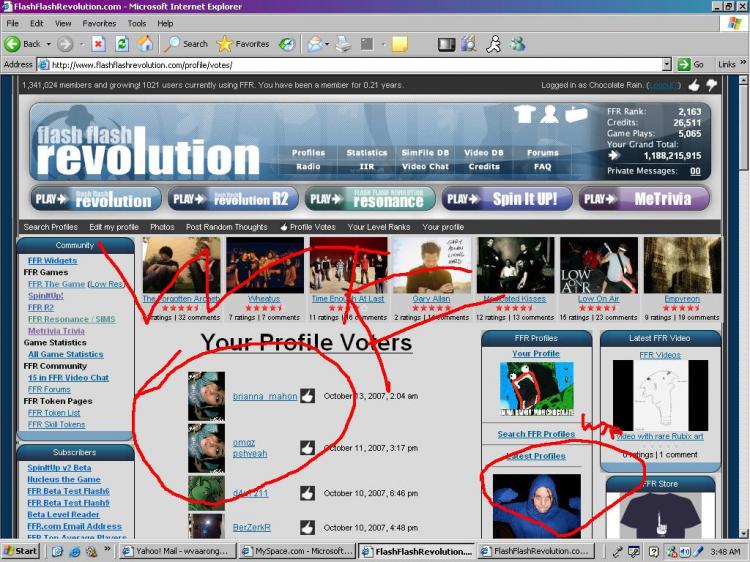Open the Mail button dropdown arrow
Image resolution: width=750 pixels, height=562 pixels.
[x=327, y=44]
